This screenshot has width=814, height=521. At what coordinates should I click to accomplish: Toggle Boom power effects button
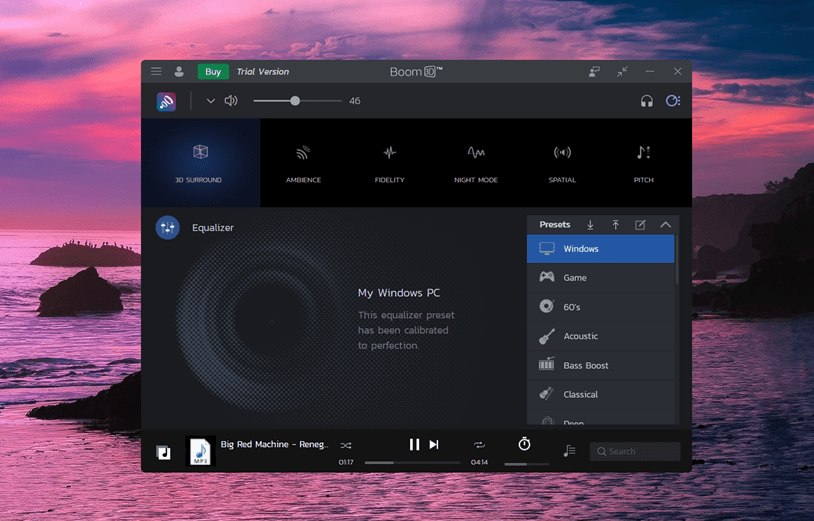tap(673, 101)
